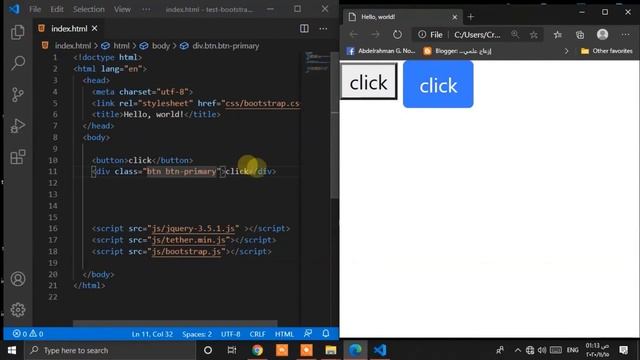
Task: Refresh the browser page
Action: (x=397, y=35)
